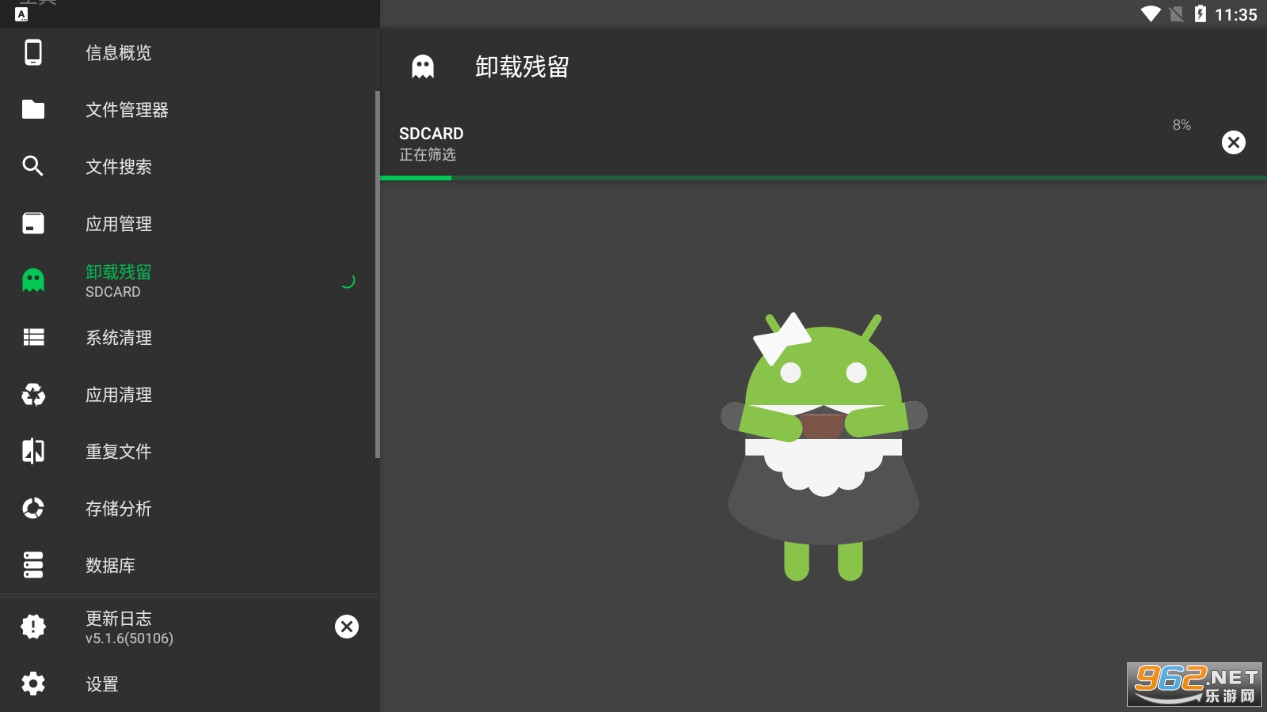Image resolution: width=1267 pixels, height=712 pixels.
Task: Click the gear icon for 设置
Action: (x=33, y=684)
